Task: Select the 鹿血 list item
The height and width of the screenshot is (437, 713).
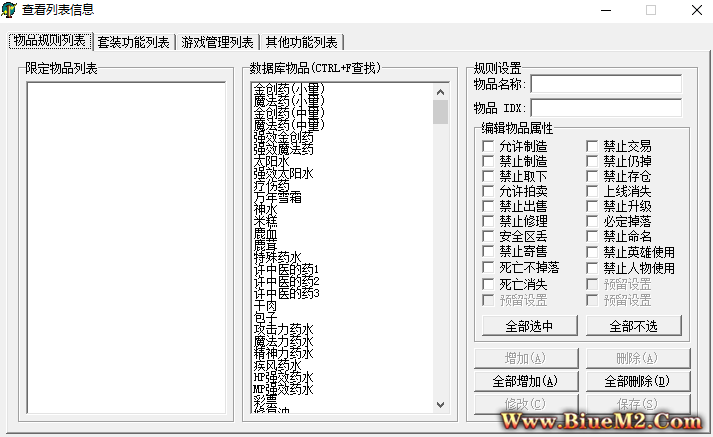Action: tap(266, 233)
